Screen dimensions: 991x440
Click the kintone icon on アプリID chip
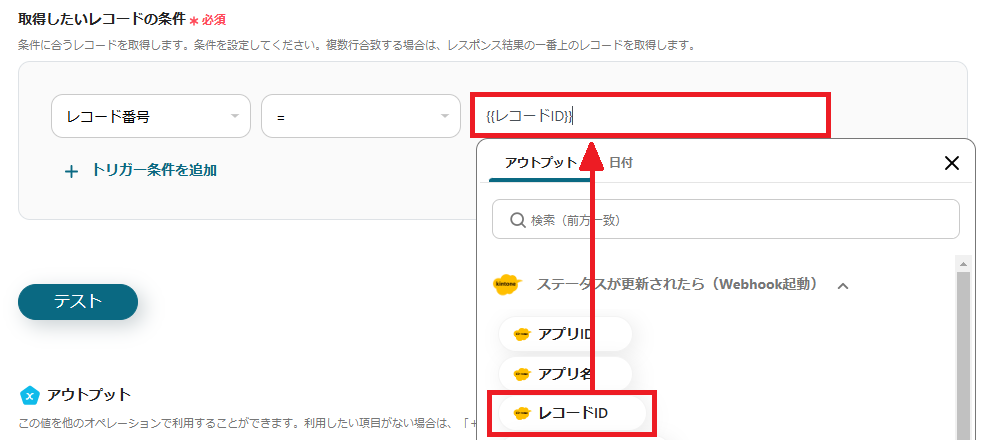[521, 334]
